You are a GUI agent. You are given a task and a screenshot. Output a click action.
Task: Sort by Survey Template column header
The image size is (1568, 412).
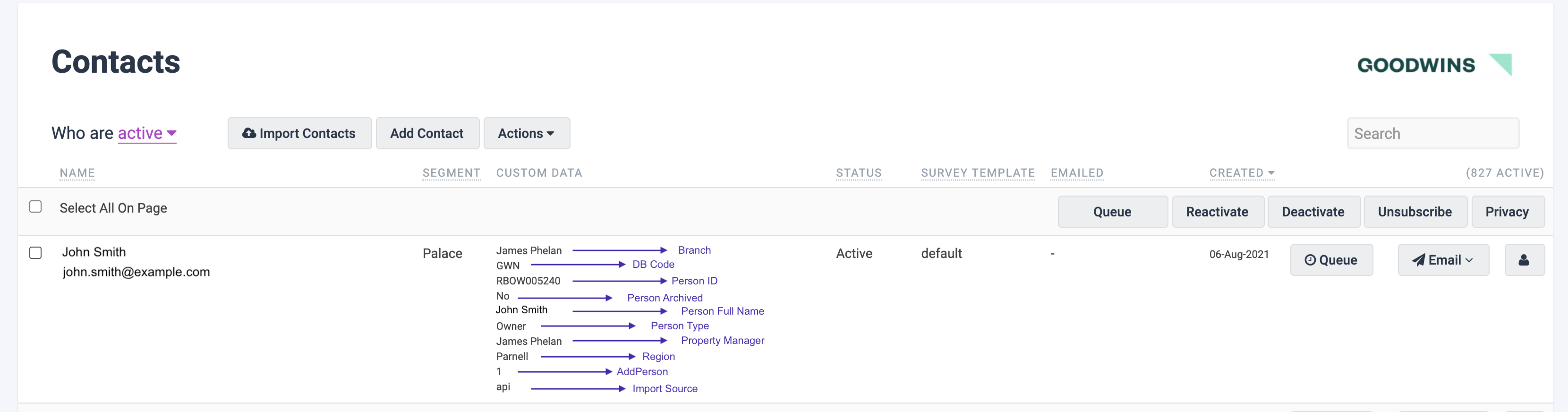pyautogui.click(x=977, y=173)
